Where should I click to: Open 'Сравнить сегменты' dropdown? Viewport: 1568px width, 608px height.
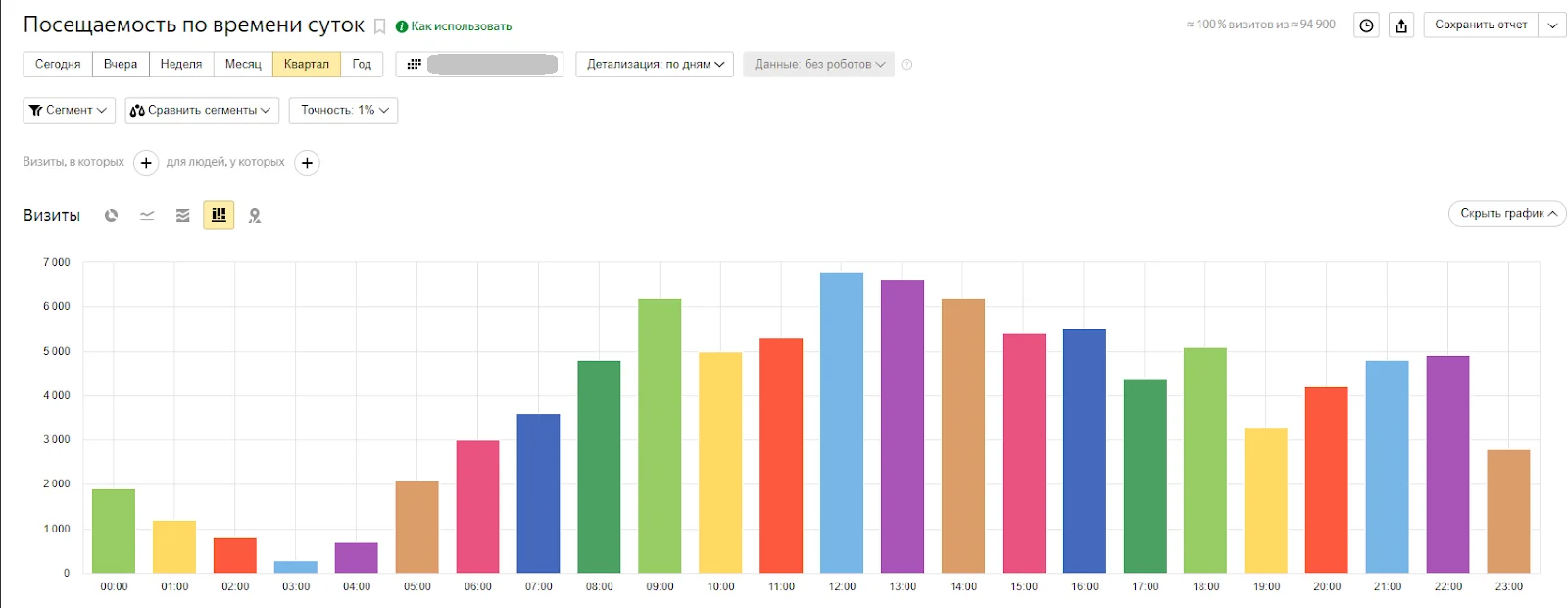click(x=202, y=110)
